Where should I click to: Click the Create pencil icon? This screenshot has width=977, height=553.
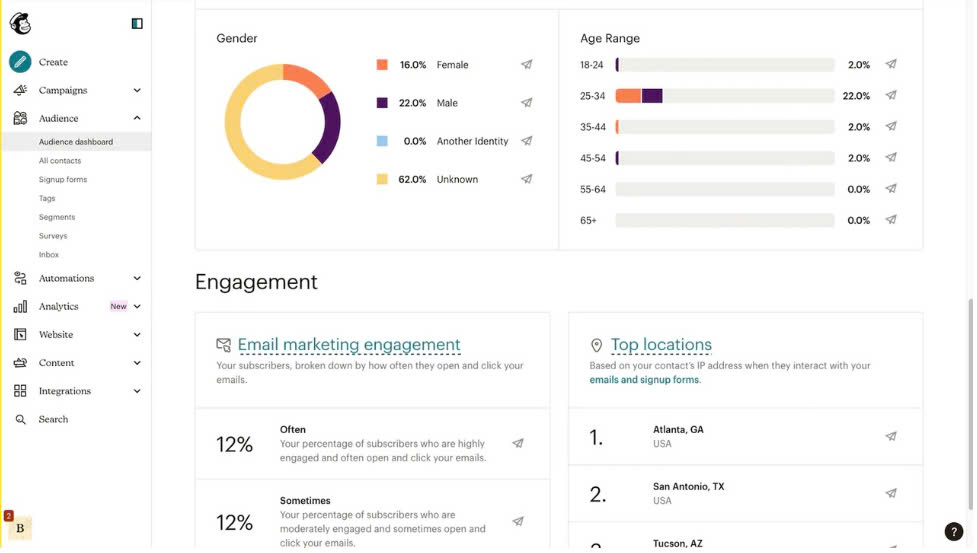tap(20, 62)
